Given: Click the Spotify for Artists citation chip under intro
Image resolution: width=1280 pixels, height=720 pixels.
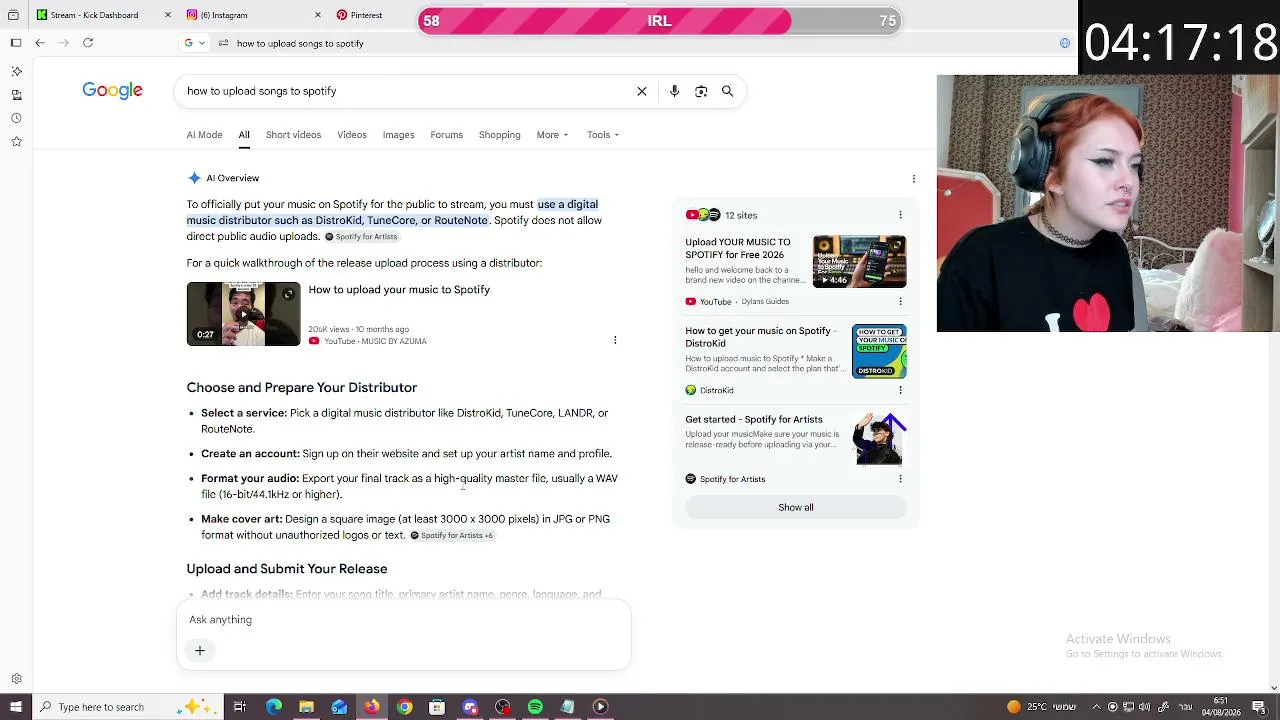Looking at the screenshot, I should [x=361, y=237].
